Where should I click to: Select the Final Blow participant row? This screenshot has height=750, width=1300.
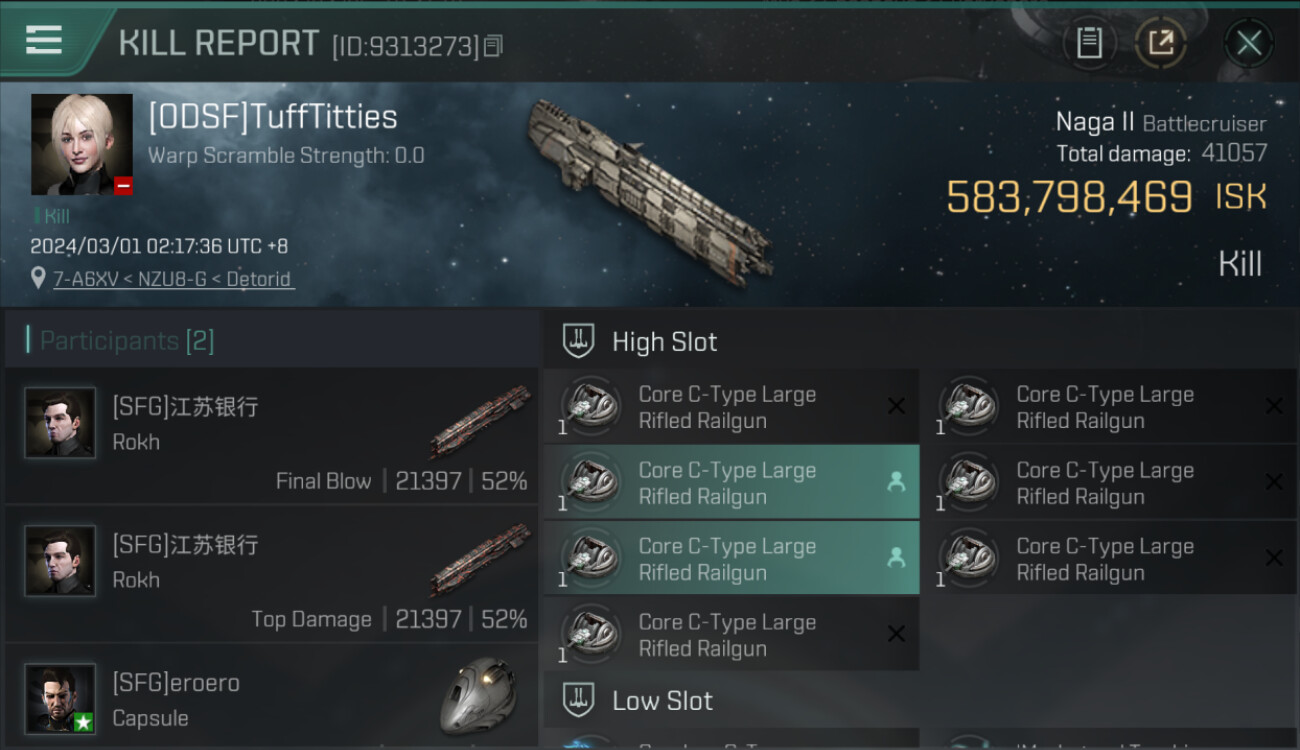272,435
